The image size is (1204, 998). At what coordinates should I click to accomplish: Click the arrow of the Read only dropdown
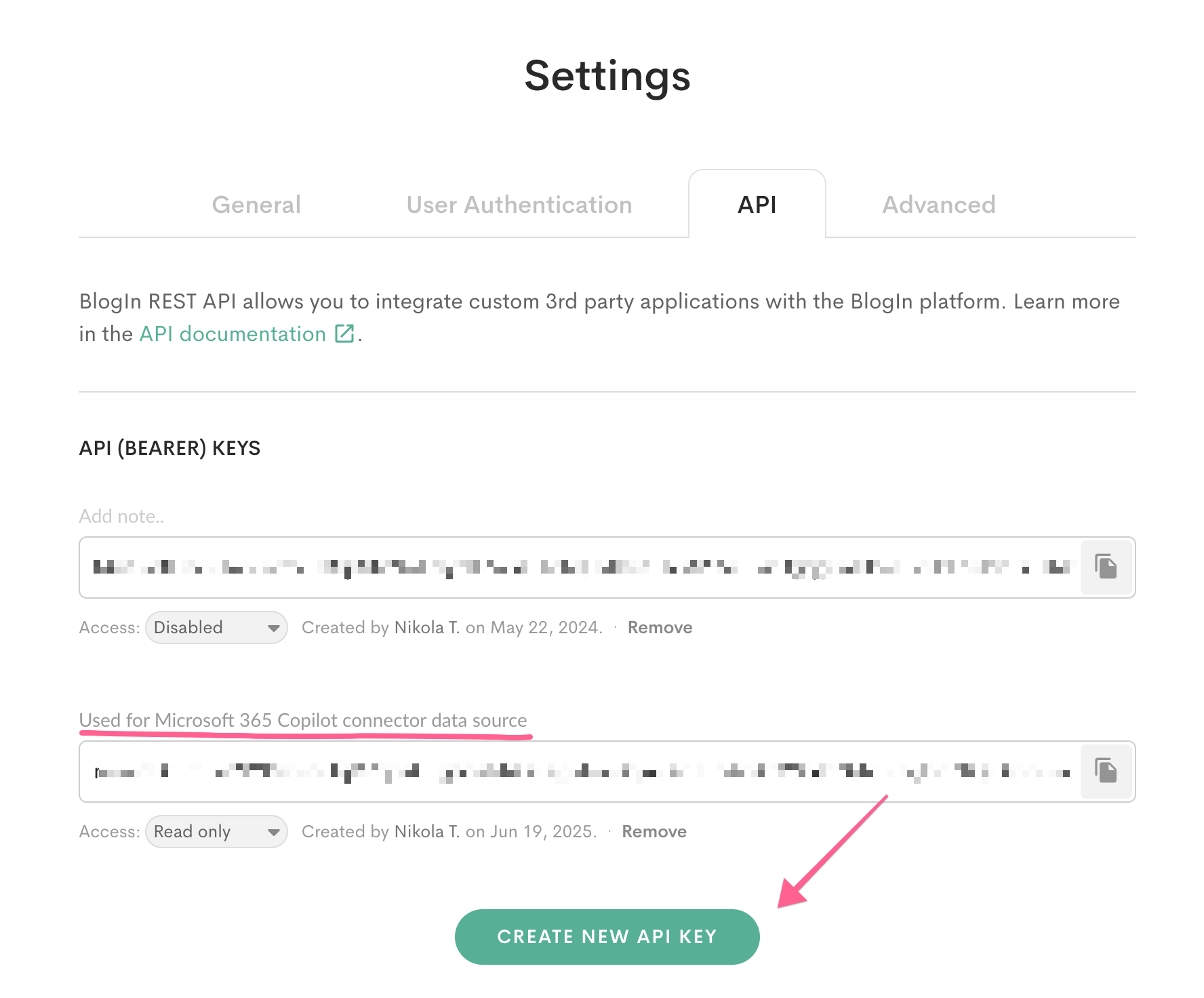[273, 833]
